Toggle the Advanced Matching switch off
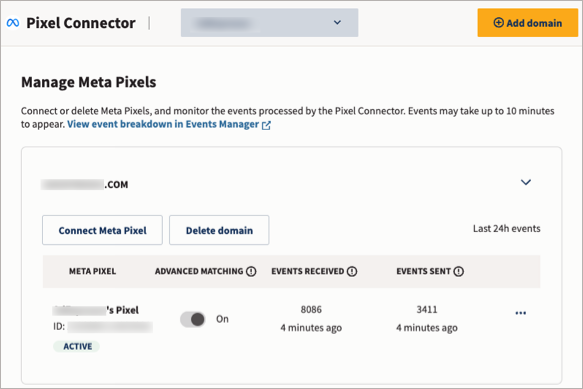 tap(193, 319)
